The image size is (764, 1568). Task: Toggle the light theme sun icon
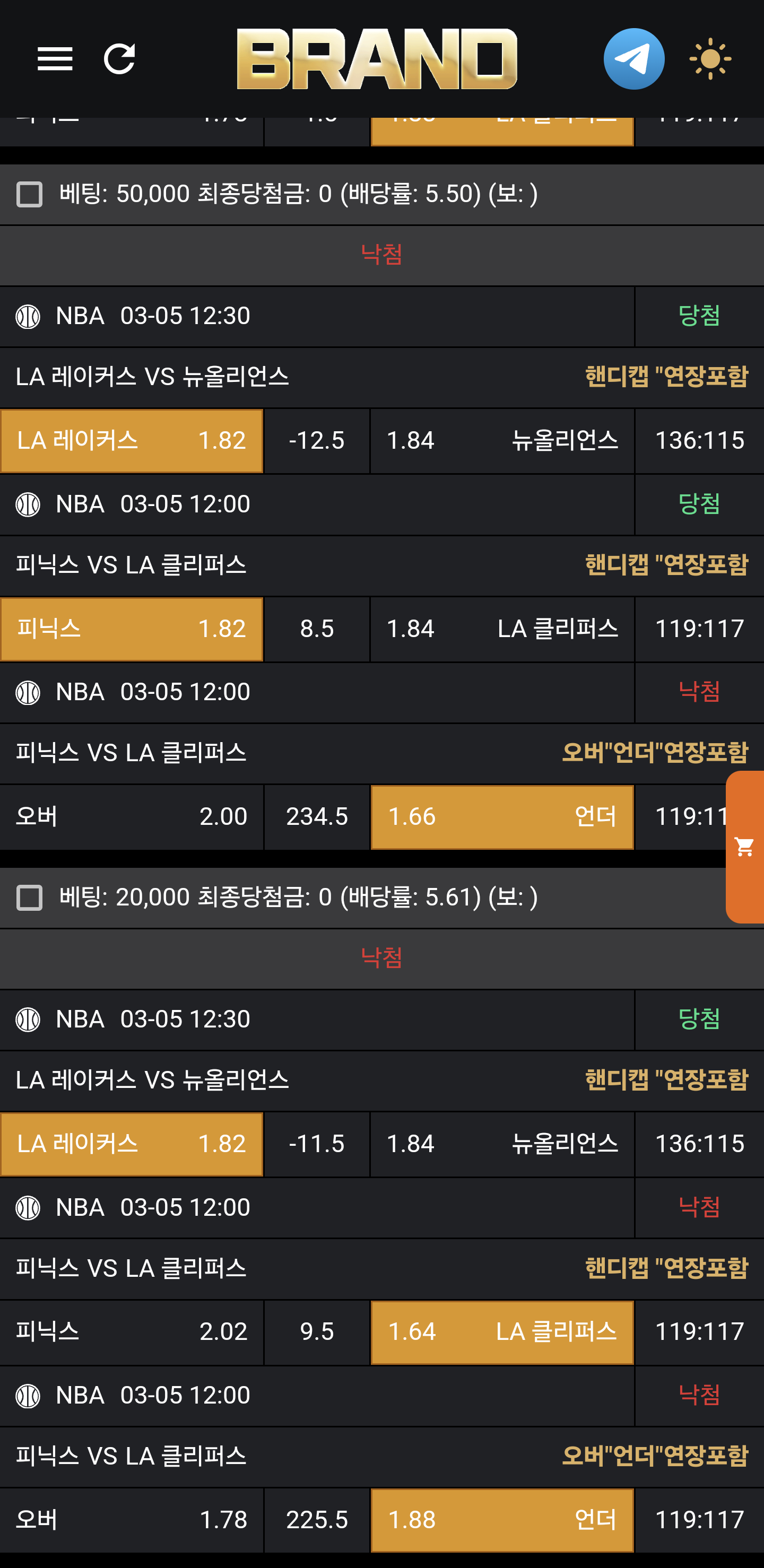point(710,59)
